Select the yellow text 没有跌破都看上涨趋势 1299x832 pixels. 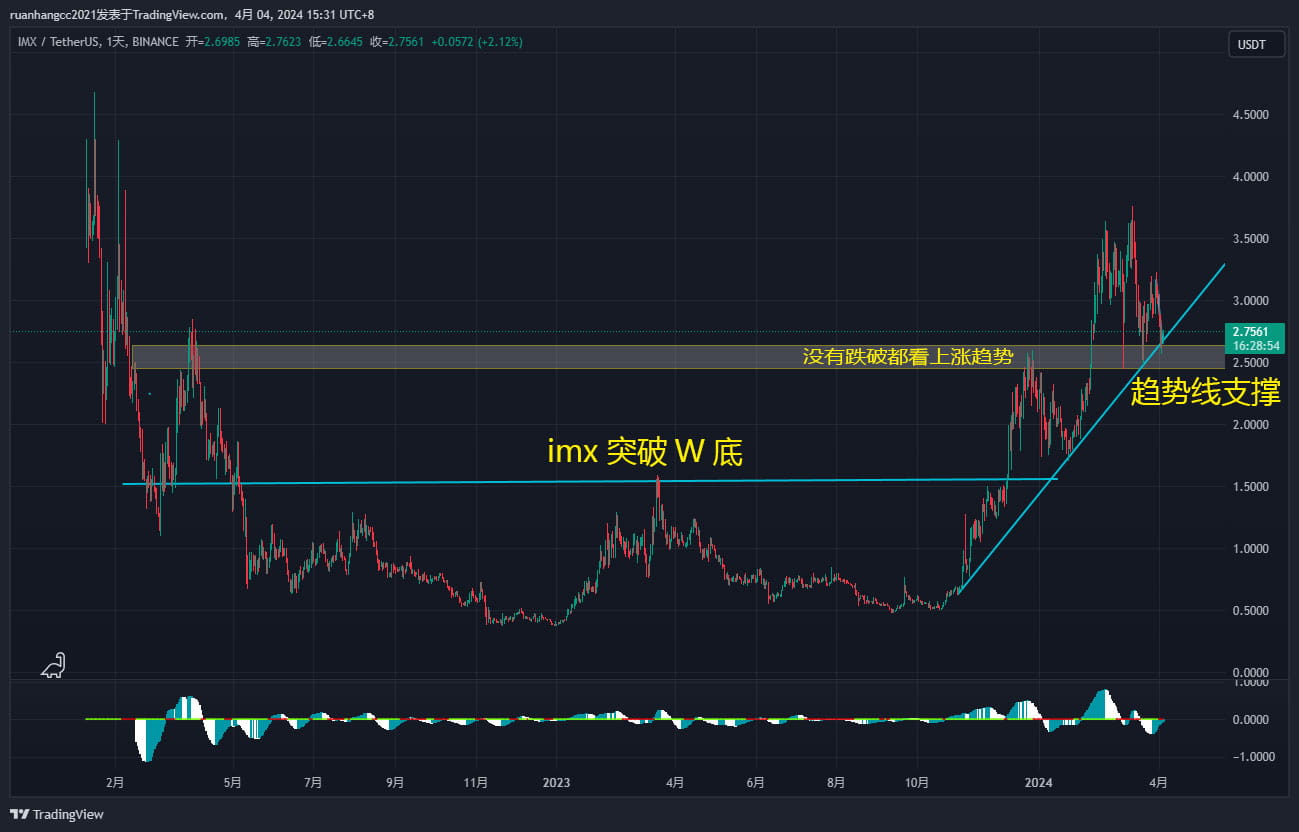coord(908,355)
